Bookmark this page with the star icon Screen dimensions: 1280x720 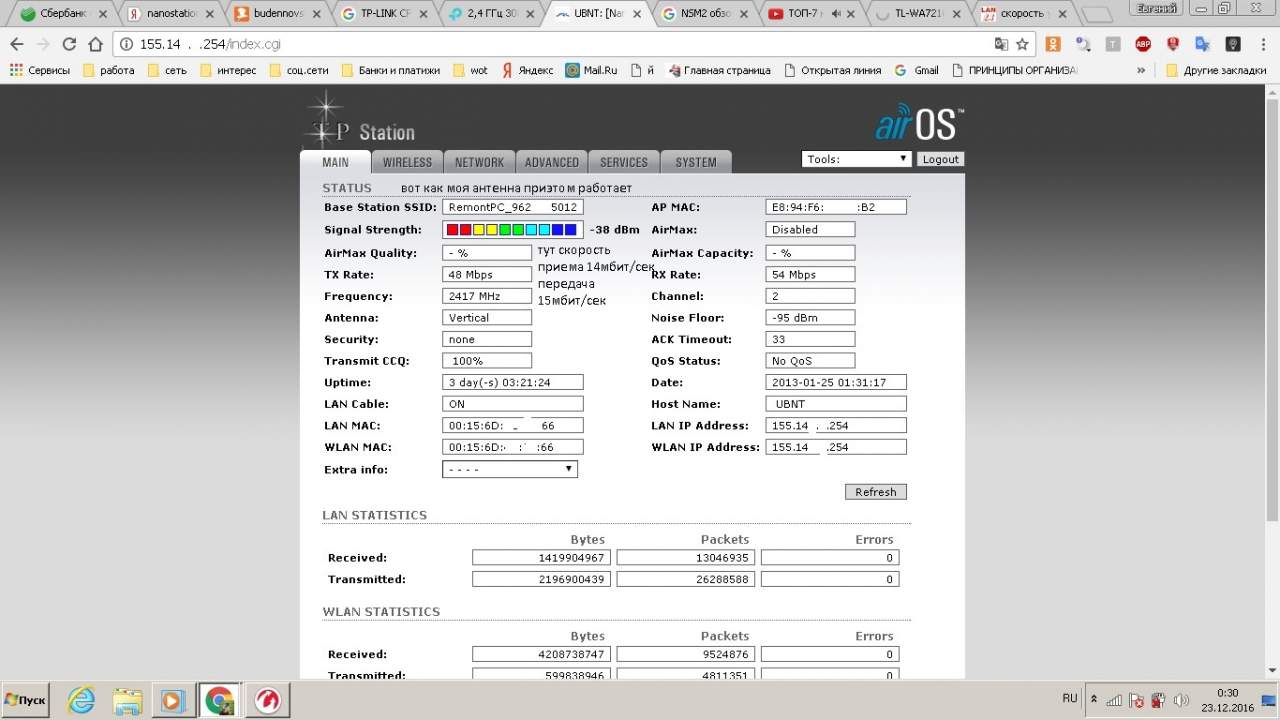[x=1022, y=44]
